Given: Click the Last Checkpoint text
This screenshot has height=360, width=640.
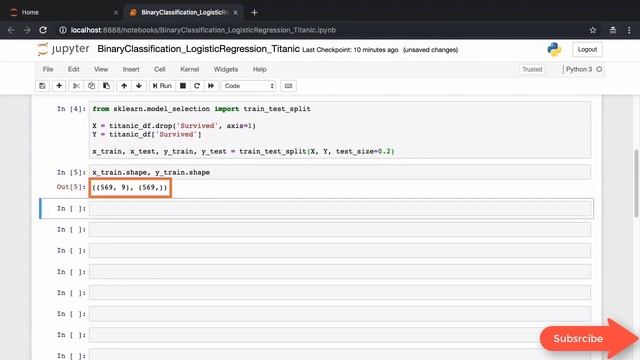Looking at the screenshot, I should [x=350, y=50].
